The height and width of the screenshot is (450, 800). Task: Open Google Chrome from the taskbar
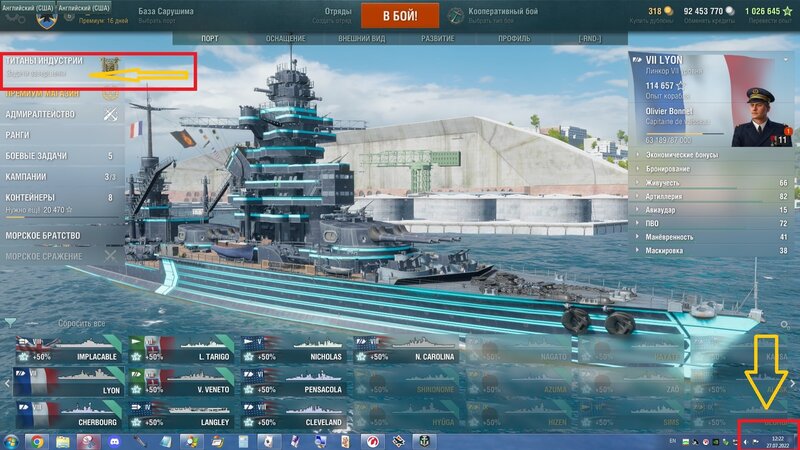pos(37,442)
